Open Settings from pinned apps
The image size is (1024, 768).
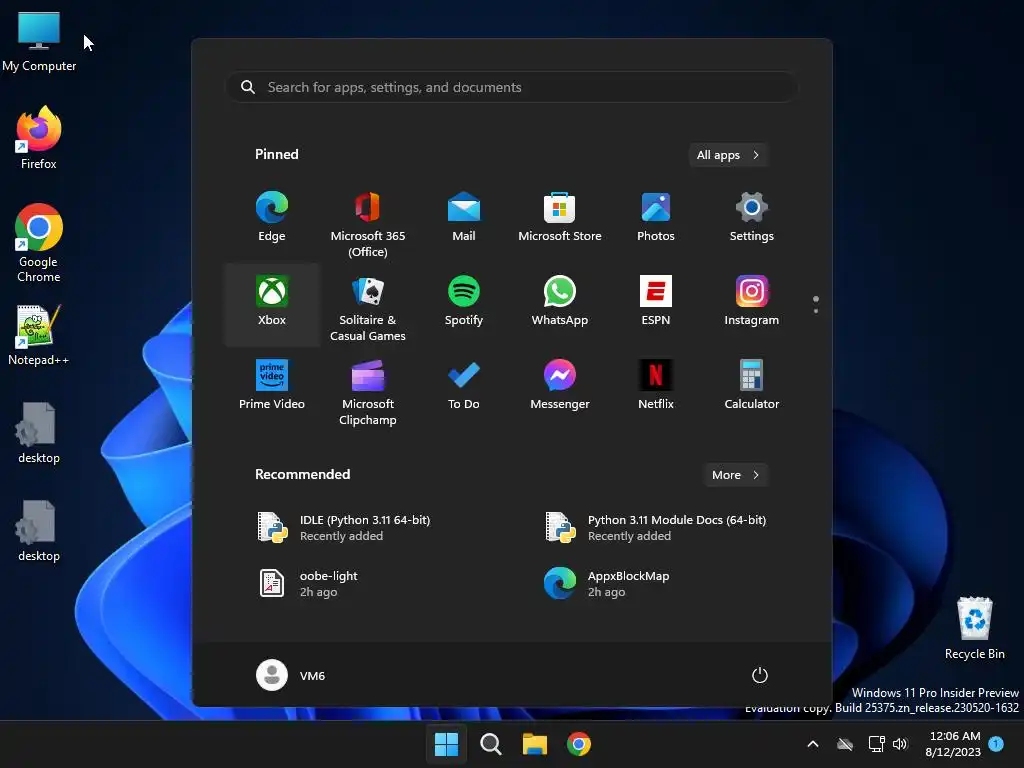click(752, 217)
